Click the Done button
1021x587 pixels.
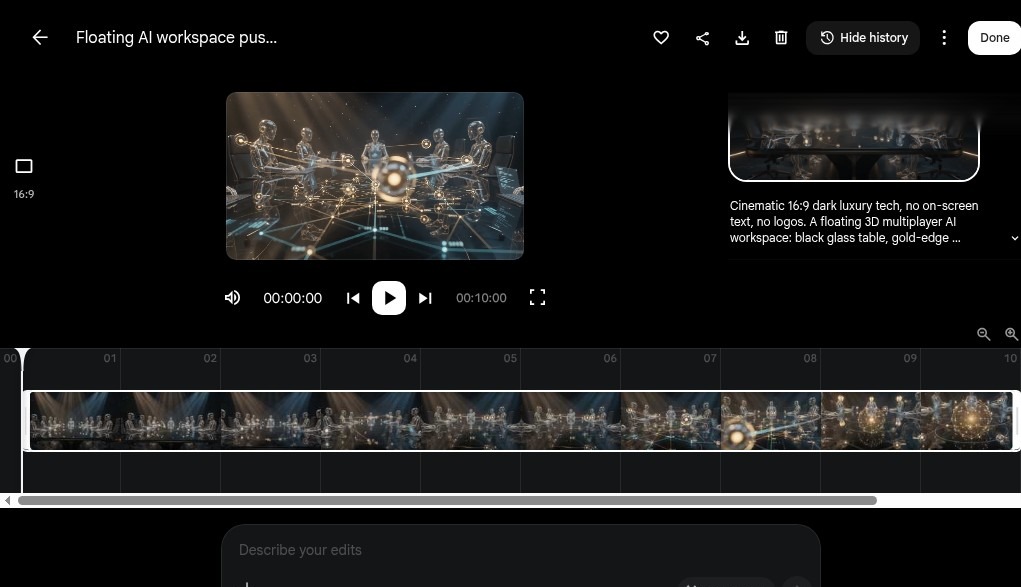(x=994, y=38)
